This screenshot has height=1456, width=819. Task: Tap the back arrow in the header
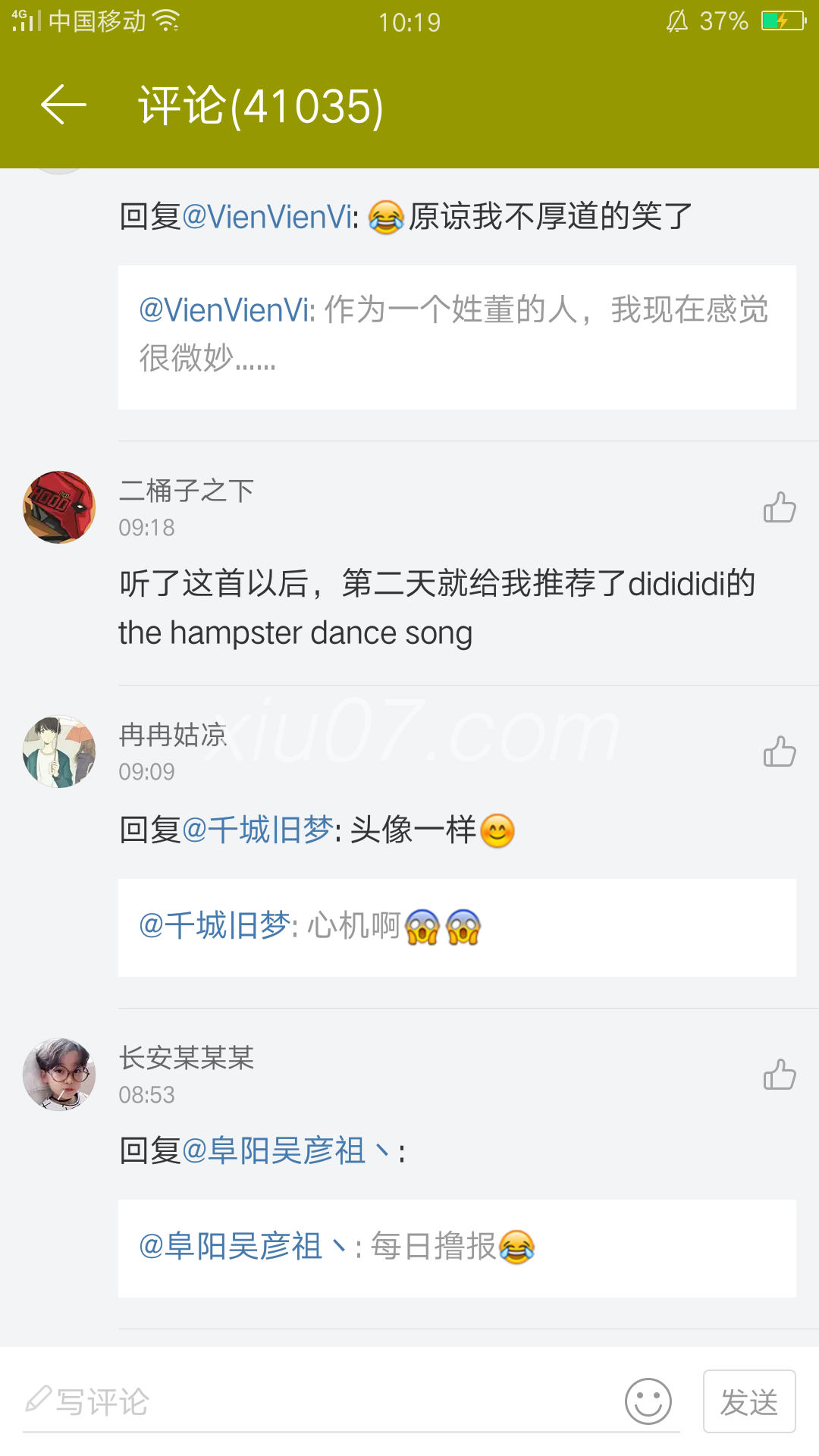click(64, 105)
